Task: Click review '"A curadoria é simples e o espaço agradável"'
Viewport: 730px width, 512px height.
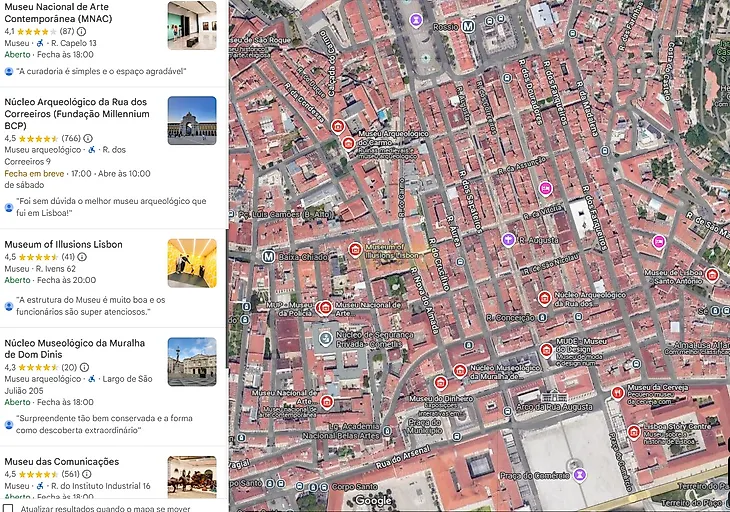Action: pyautogui.click(x=101, y=71)
